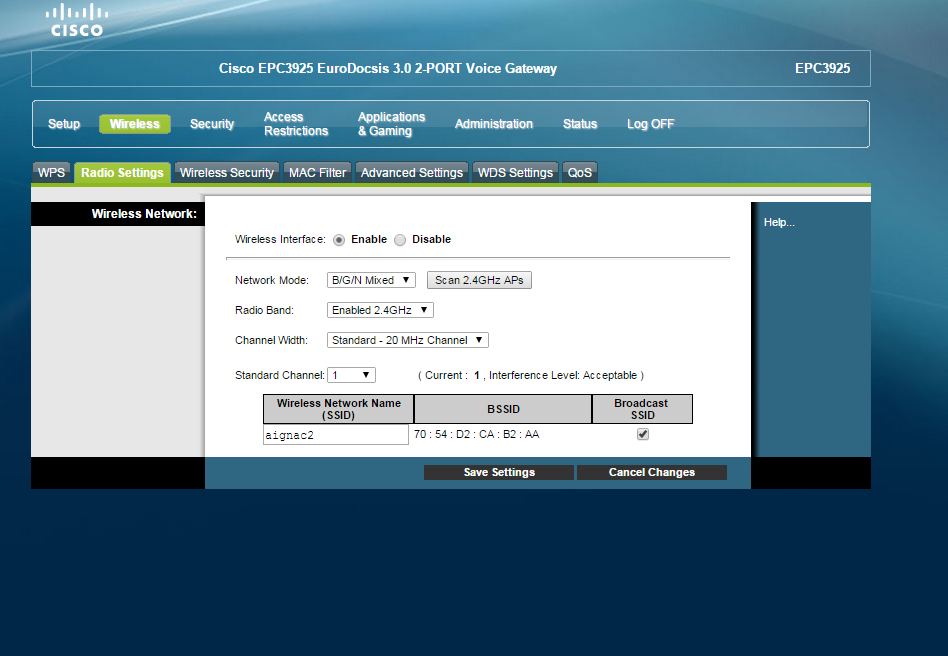
Task: Open the Standard Channel dropdown
Action: click(351, 375)
